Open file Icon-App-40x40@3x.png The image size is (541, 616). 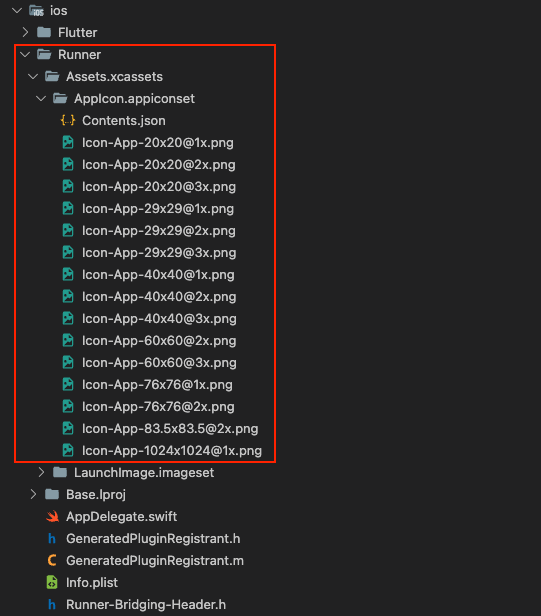[x=159, y=319]
